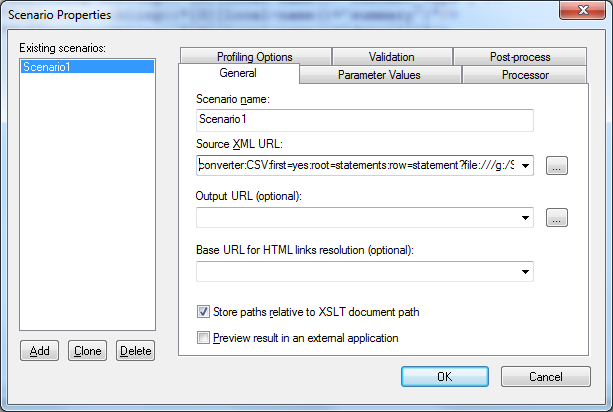
Task: Clone the selected scenario
Action: click(89, 351)
